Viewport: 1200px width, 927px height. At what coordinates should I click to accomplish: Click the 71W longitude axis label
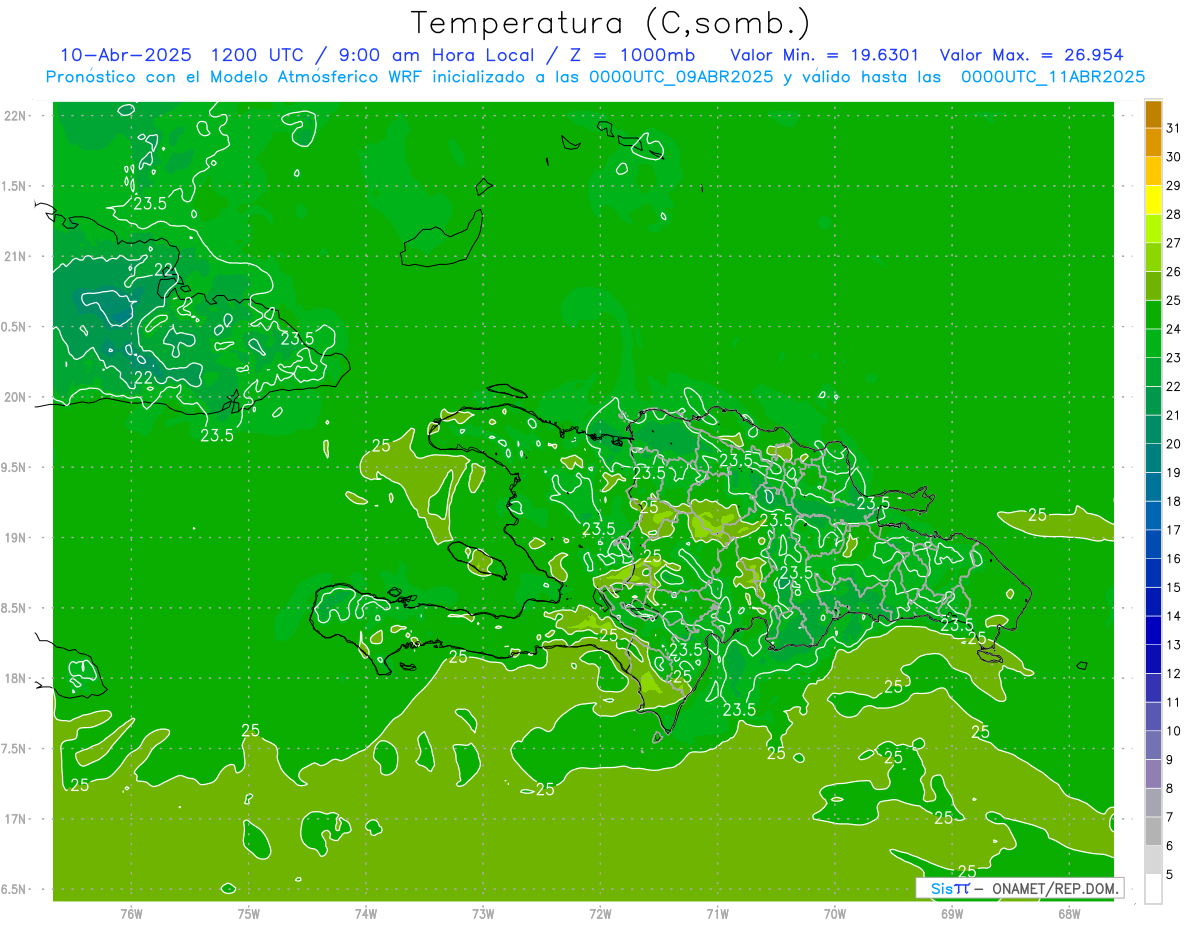[x=717, y=913]
